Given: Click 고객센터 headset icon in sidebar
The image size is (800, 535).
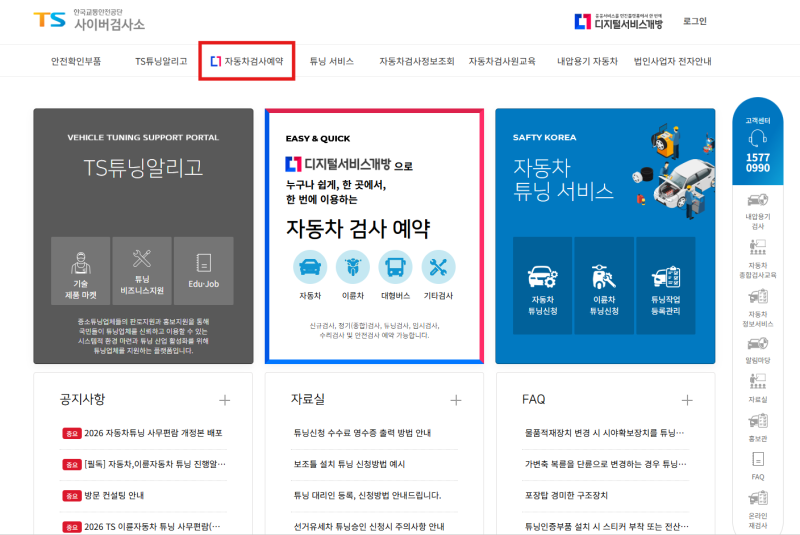Looking at the screenshot, I should pos(758,138).
